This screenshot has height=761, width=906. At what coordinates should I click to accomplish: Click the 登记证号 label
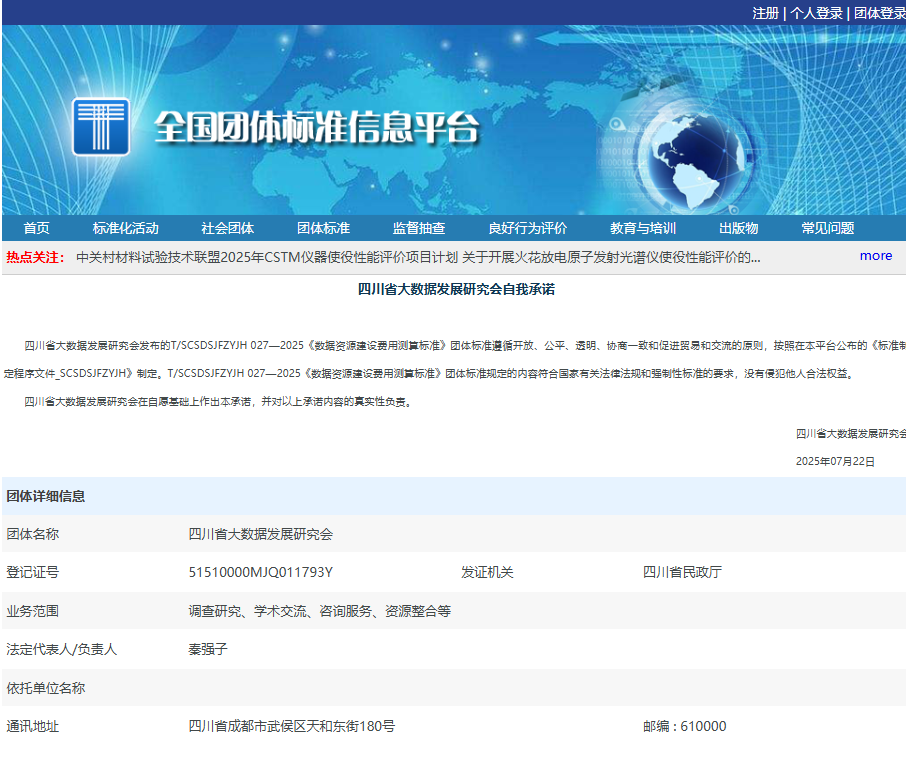pos(32,572)
